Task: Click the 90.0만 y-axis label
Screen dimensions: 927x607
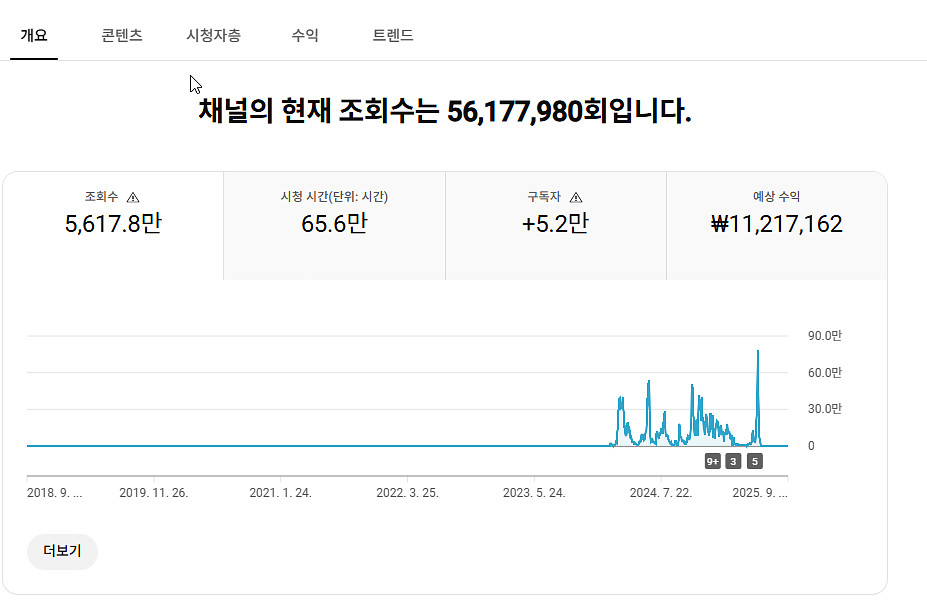Action: click(825, 336)
